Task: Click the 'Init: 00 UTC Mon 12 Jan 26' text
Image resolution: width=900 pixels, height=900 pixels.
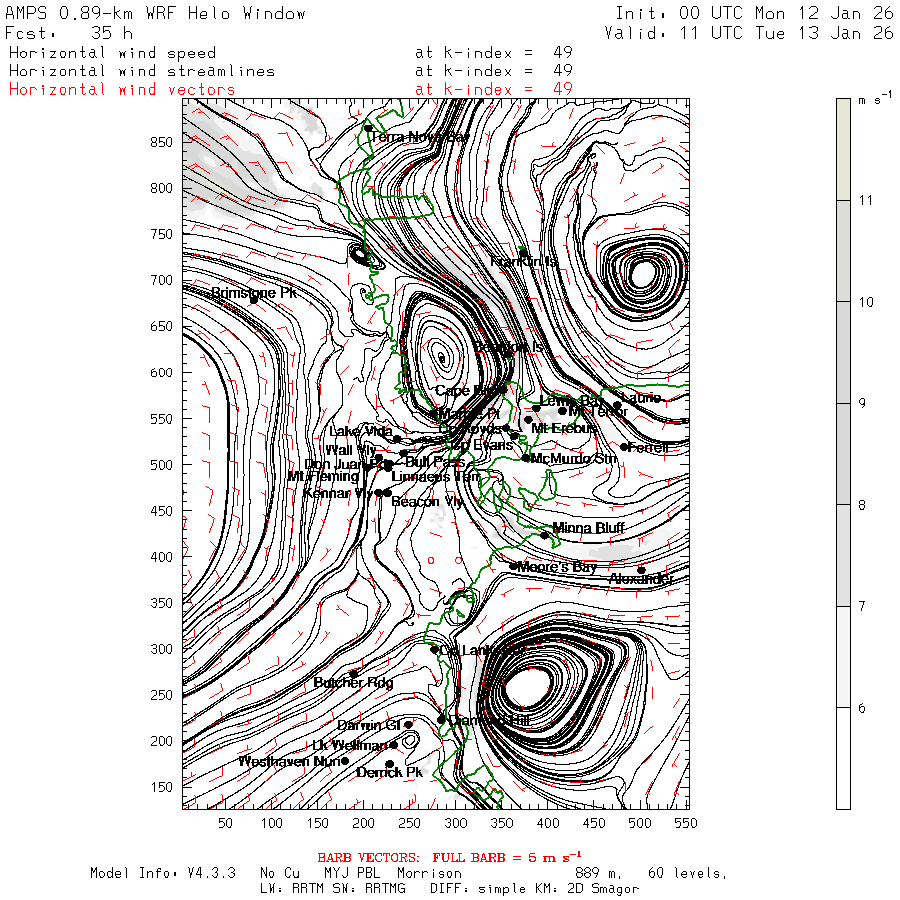Action: click(754, 13)
